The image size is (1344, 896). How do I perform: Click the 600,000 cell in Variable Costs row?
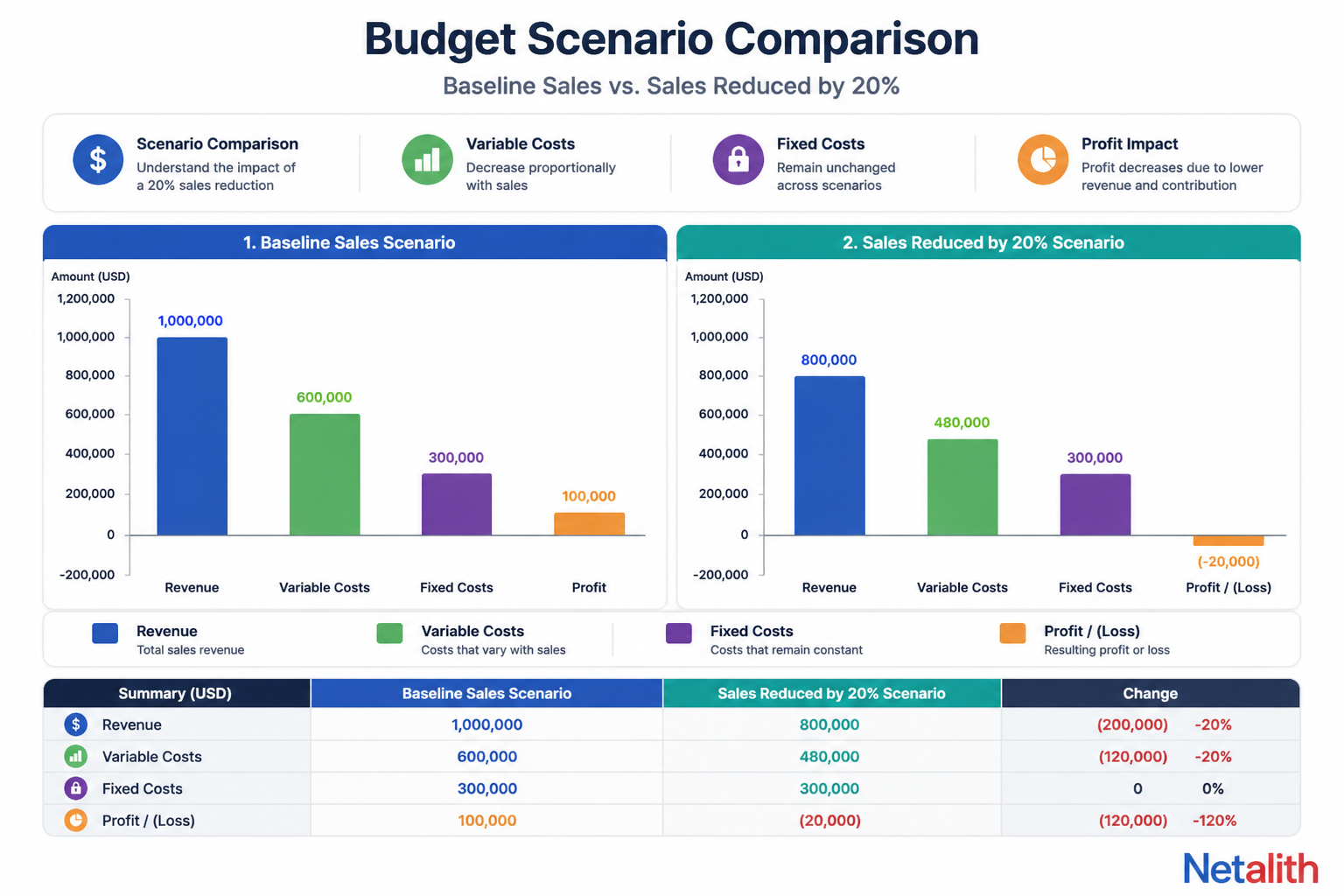coord(486,756)
